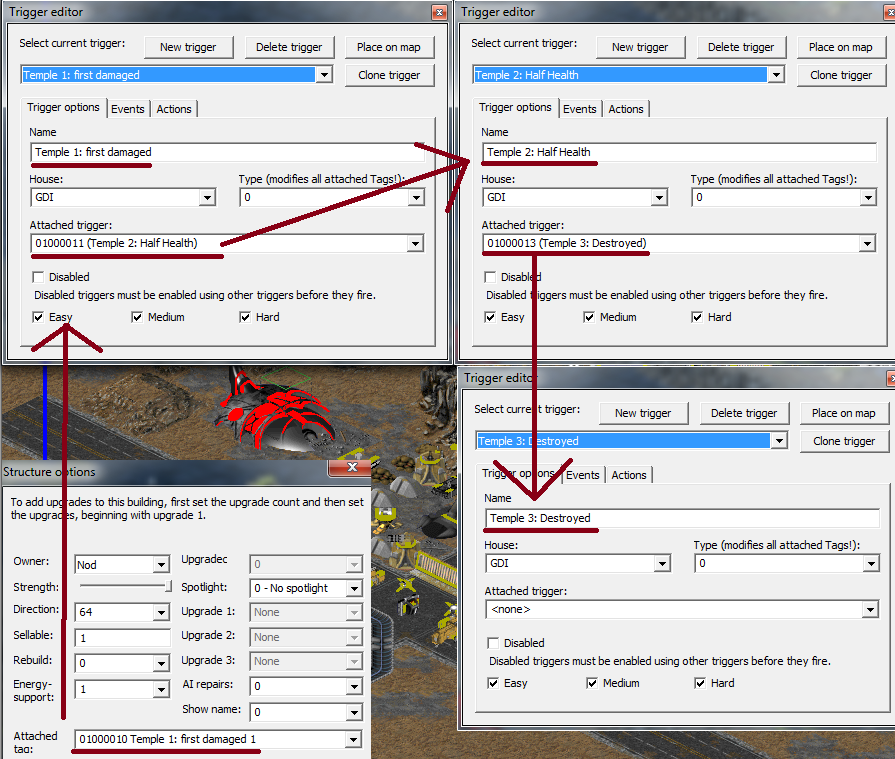This screenshot has width=895, height=759.
Task: Toggle Medium checkbox in Temple 3 editor
Action: (x=592, y=683)
